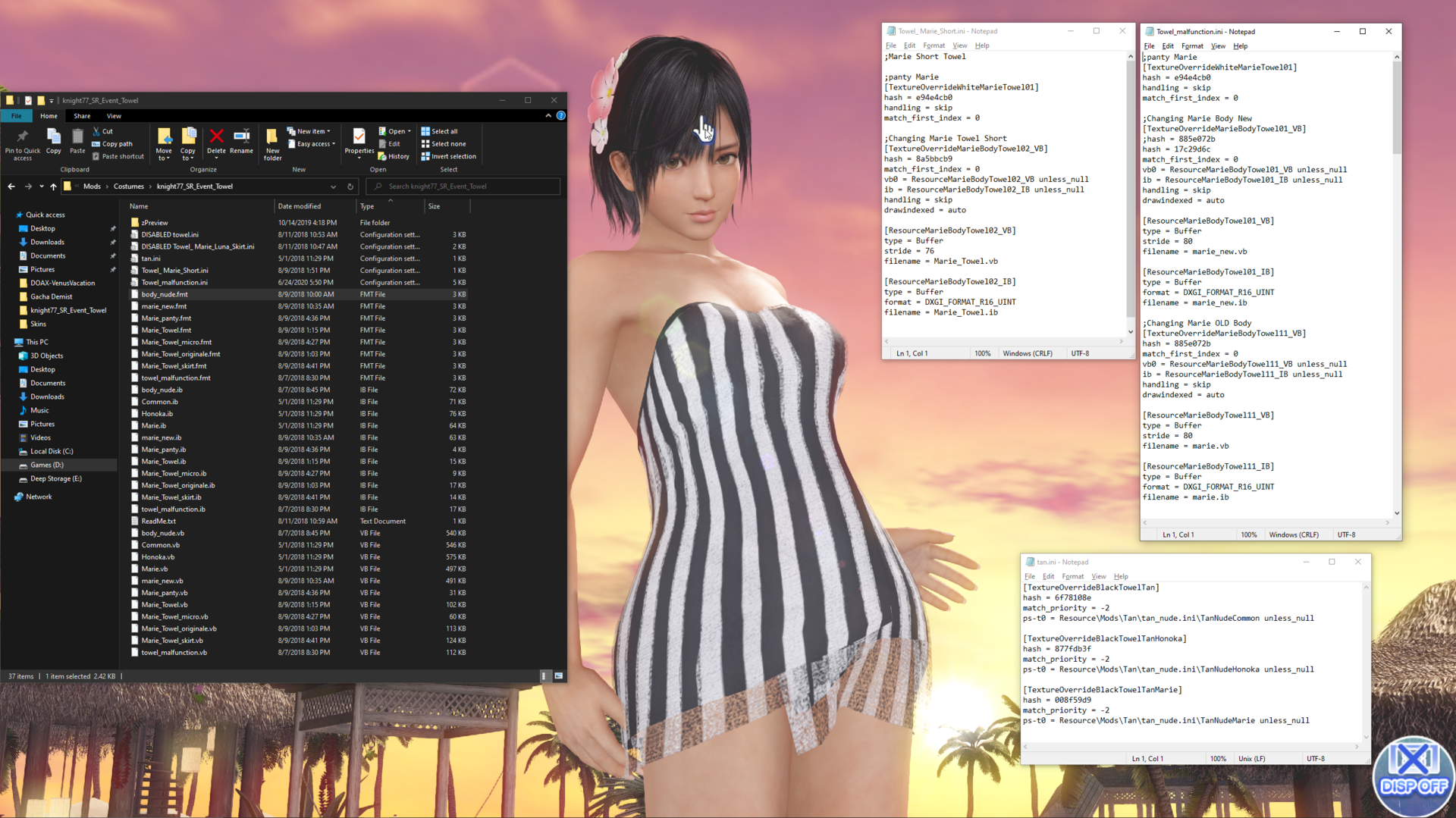Image resolution: width=1456 pixels, height=818 pixels.
Task: Open the Copy to dropdown
Action: 188,144
